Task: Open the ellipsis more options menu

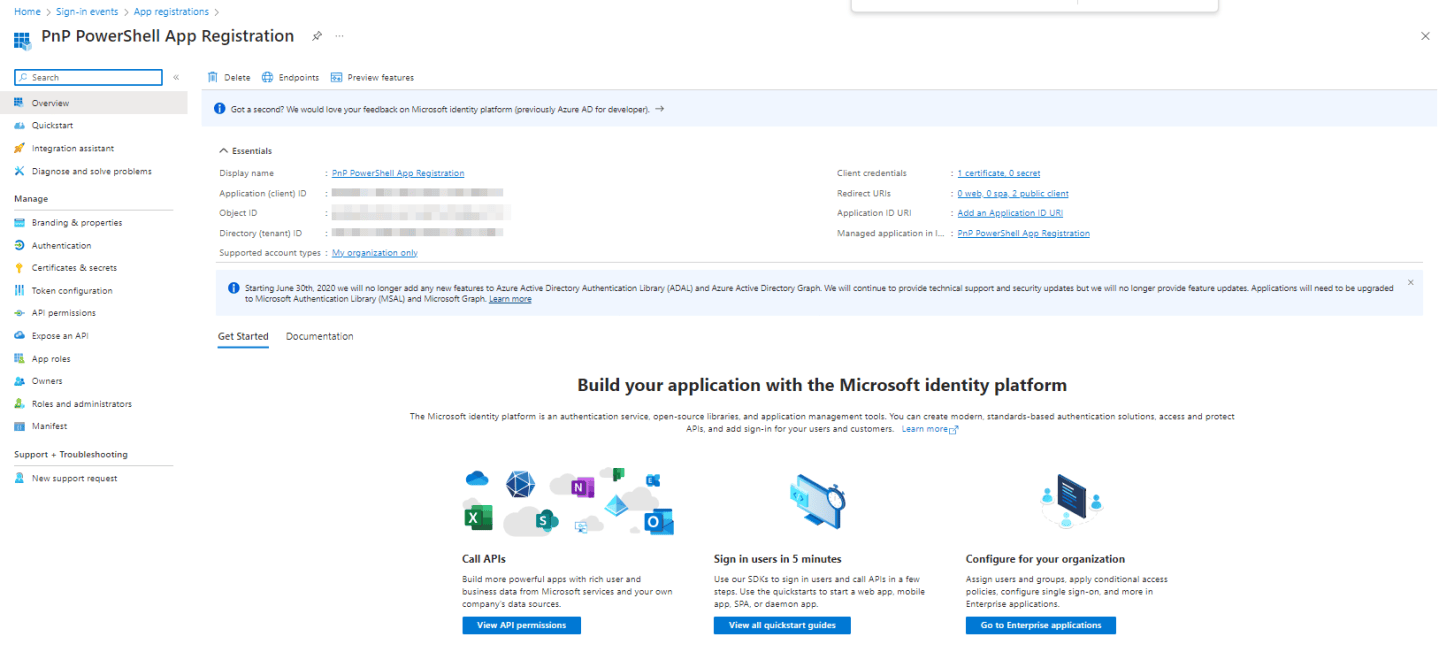Action: 339,36
